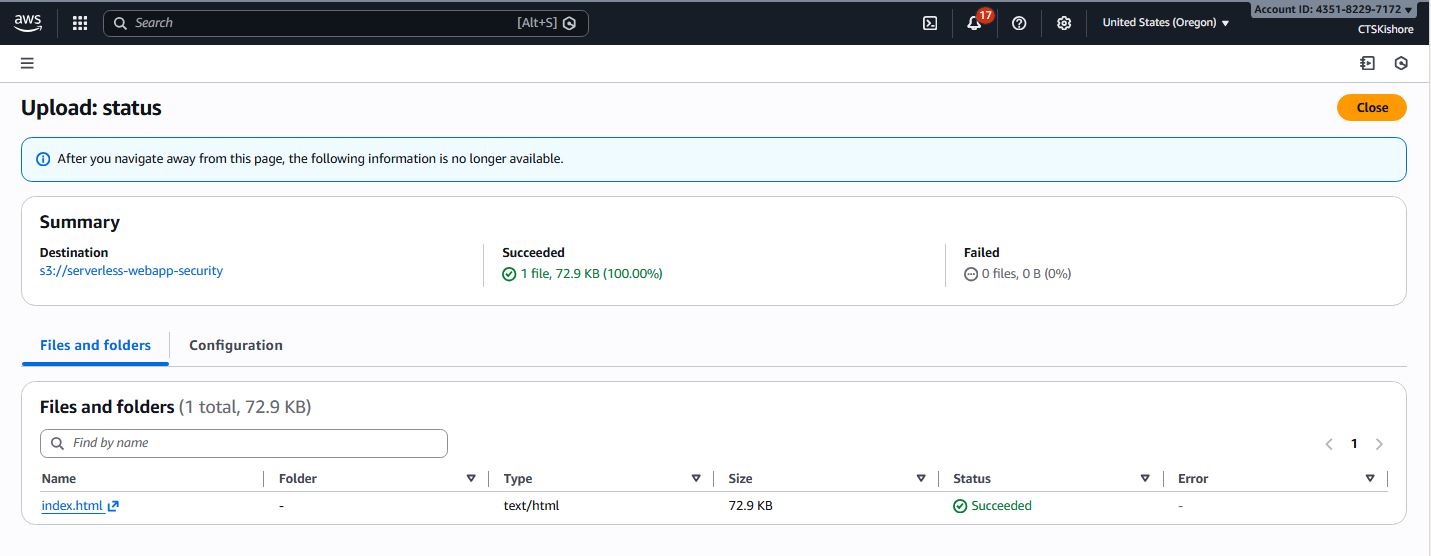Viewport: 1431px width, 556px height.
Task: Select the Files and folders tab
Action: pyautogui.click(x=95, y=345)
